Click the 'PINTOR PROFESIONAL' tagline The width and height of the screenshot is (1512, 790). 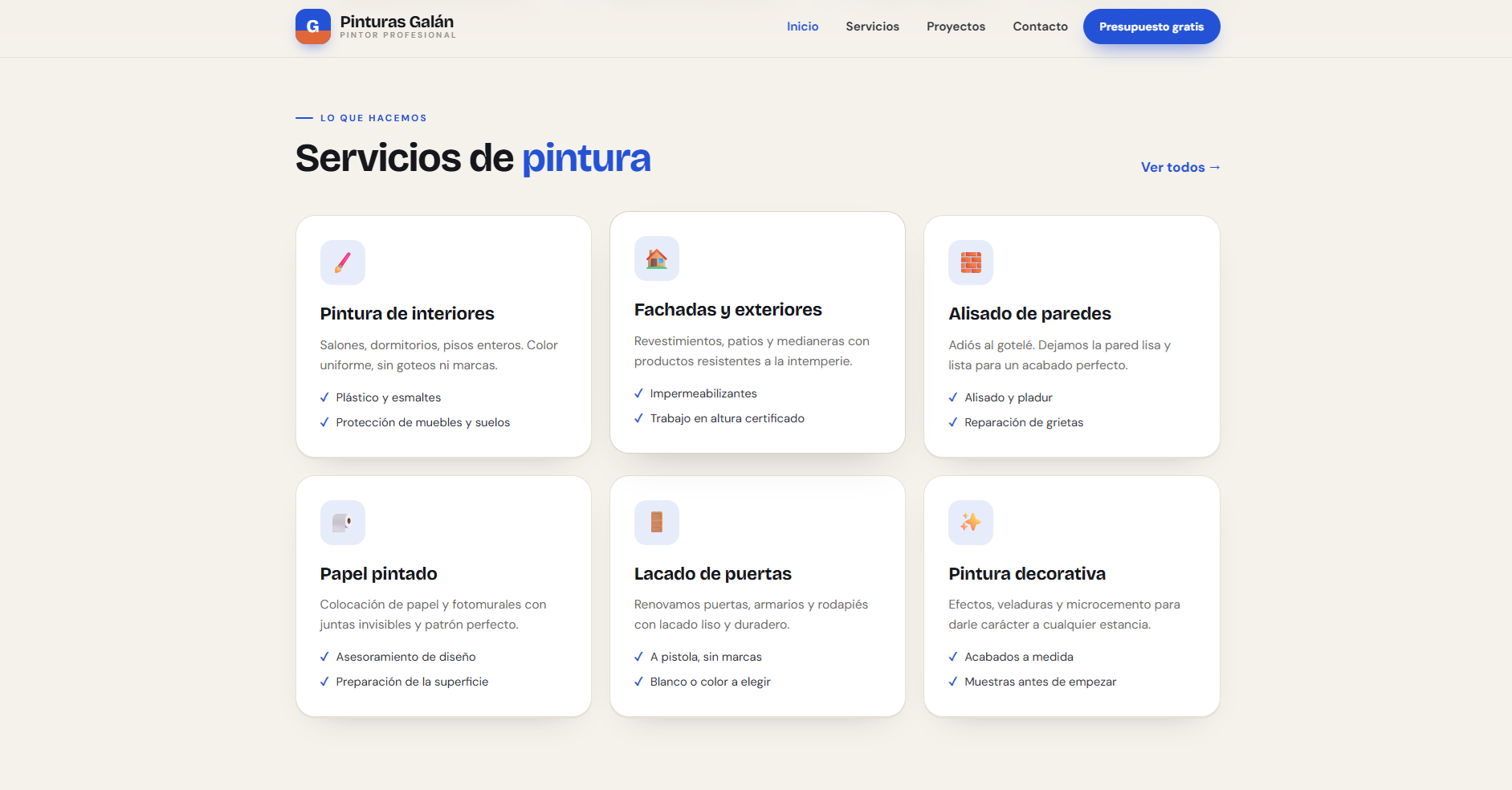[x=397, y=35]
